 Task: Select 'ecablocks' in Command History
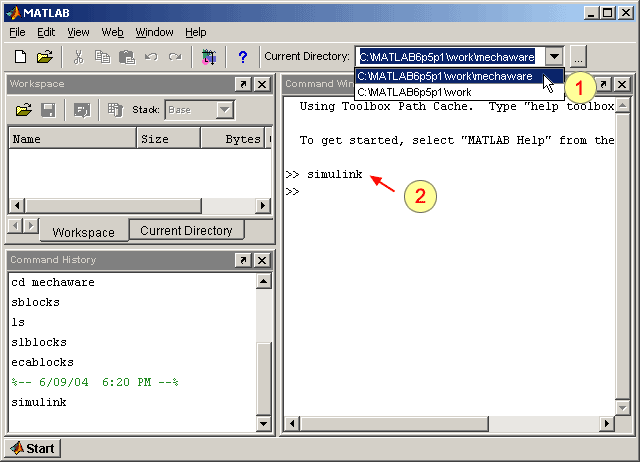click(x=42, y=362)
